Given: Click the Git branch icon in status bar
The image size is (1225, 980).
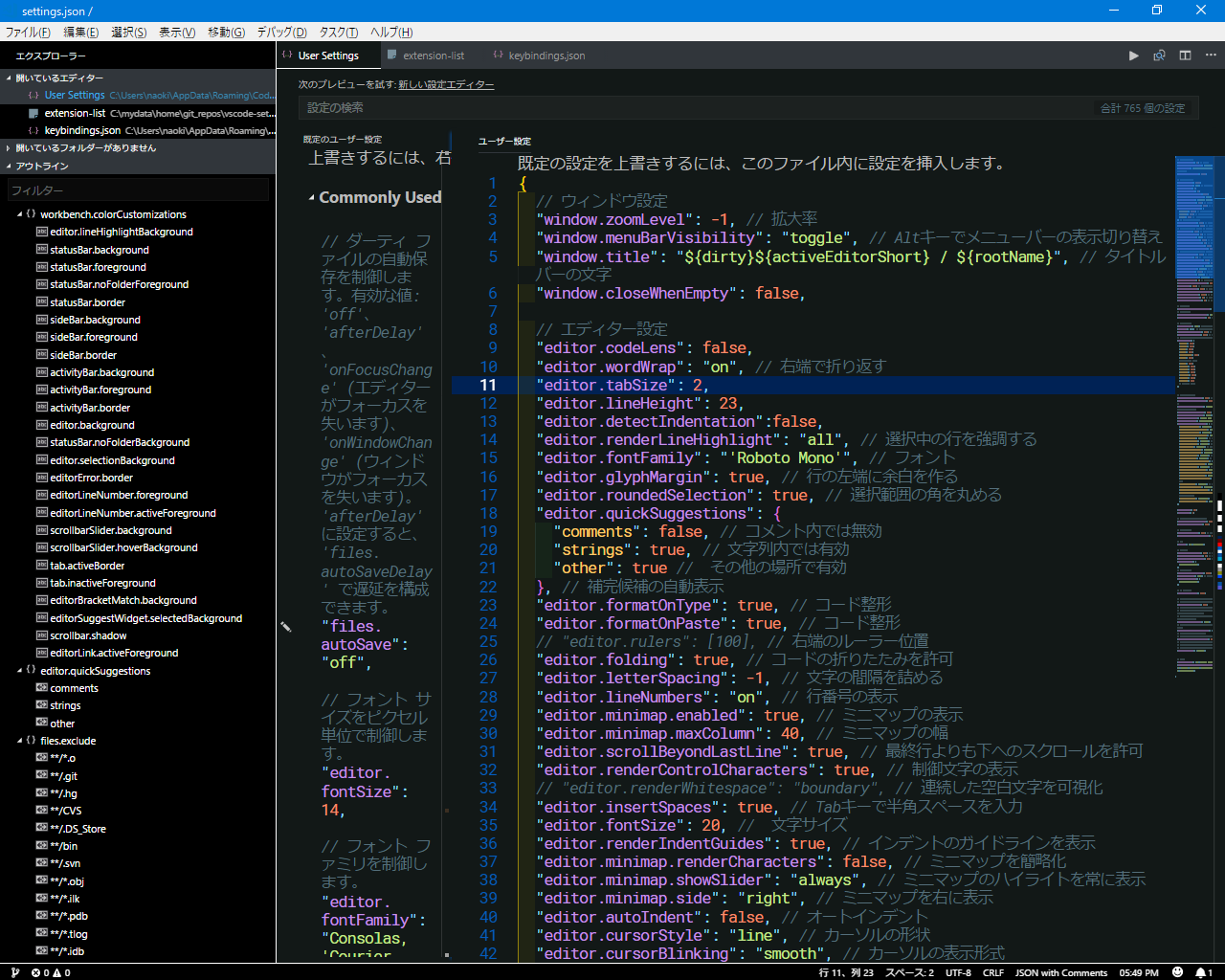Looking at the screenshot, I should coord(14,972).
